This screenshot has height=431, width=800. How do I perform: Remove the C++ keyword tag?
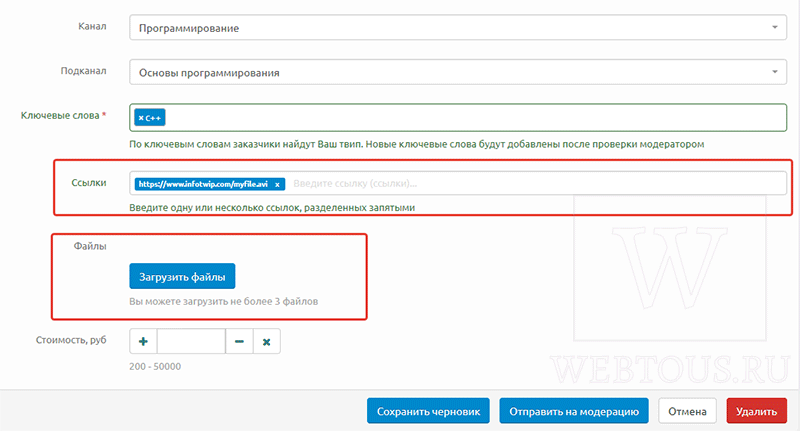tap(141, 118)
